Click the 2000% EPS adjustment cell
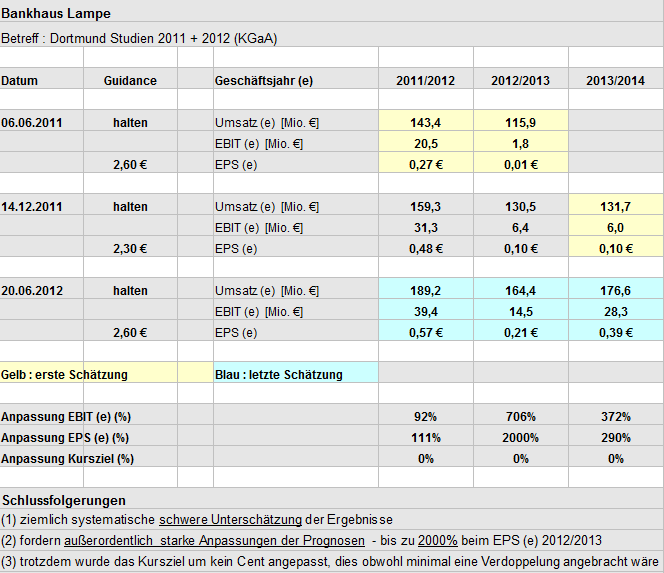 tap(520, 438)
